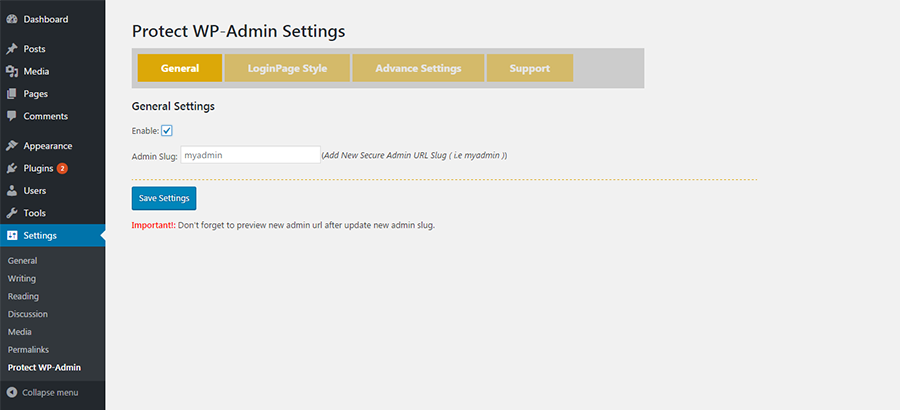
Task: Open the Users menu label
Action: 35,191
